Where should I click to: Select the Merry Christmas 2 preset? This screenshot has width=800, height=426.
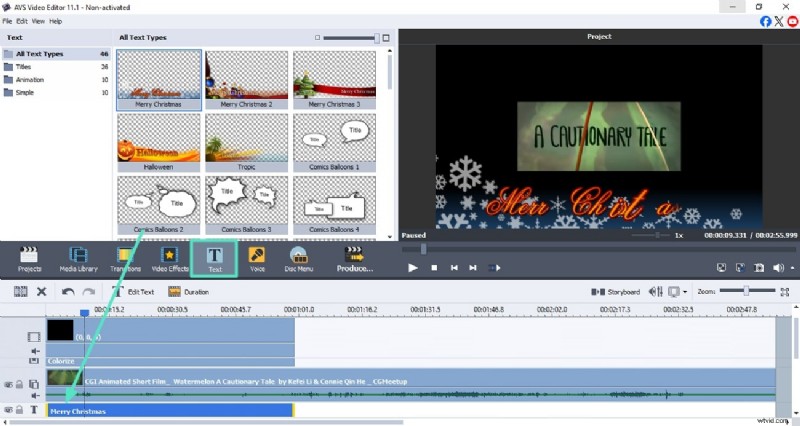(x=246, y=80)
